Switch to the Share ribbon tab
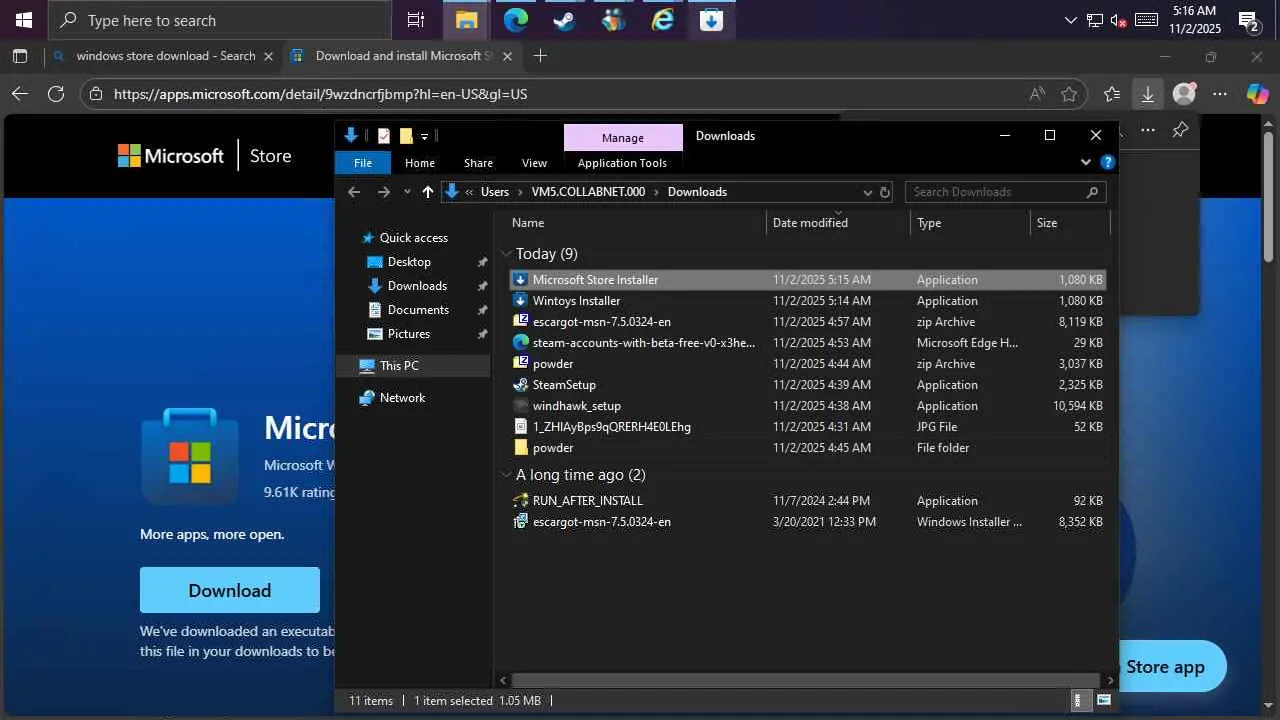1280x720 pixels. (x=478, y=163)
